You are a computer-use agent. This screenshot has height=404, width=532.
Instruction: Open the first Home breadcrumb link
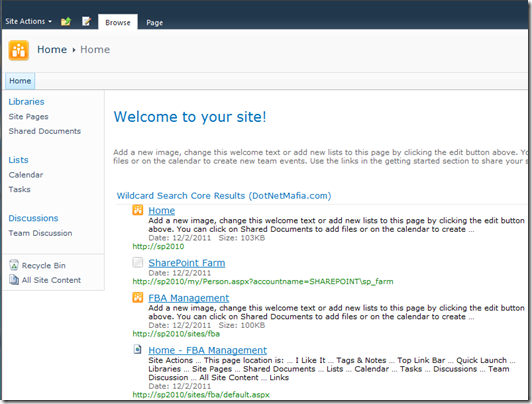tap(52, 50)
